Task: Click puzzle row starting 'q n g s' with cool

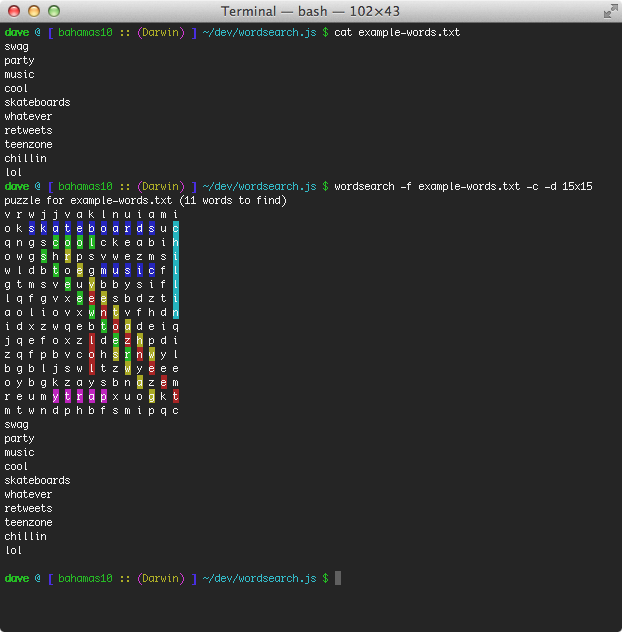Action: (x=92, y=242)
